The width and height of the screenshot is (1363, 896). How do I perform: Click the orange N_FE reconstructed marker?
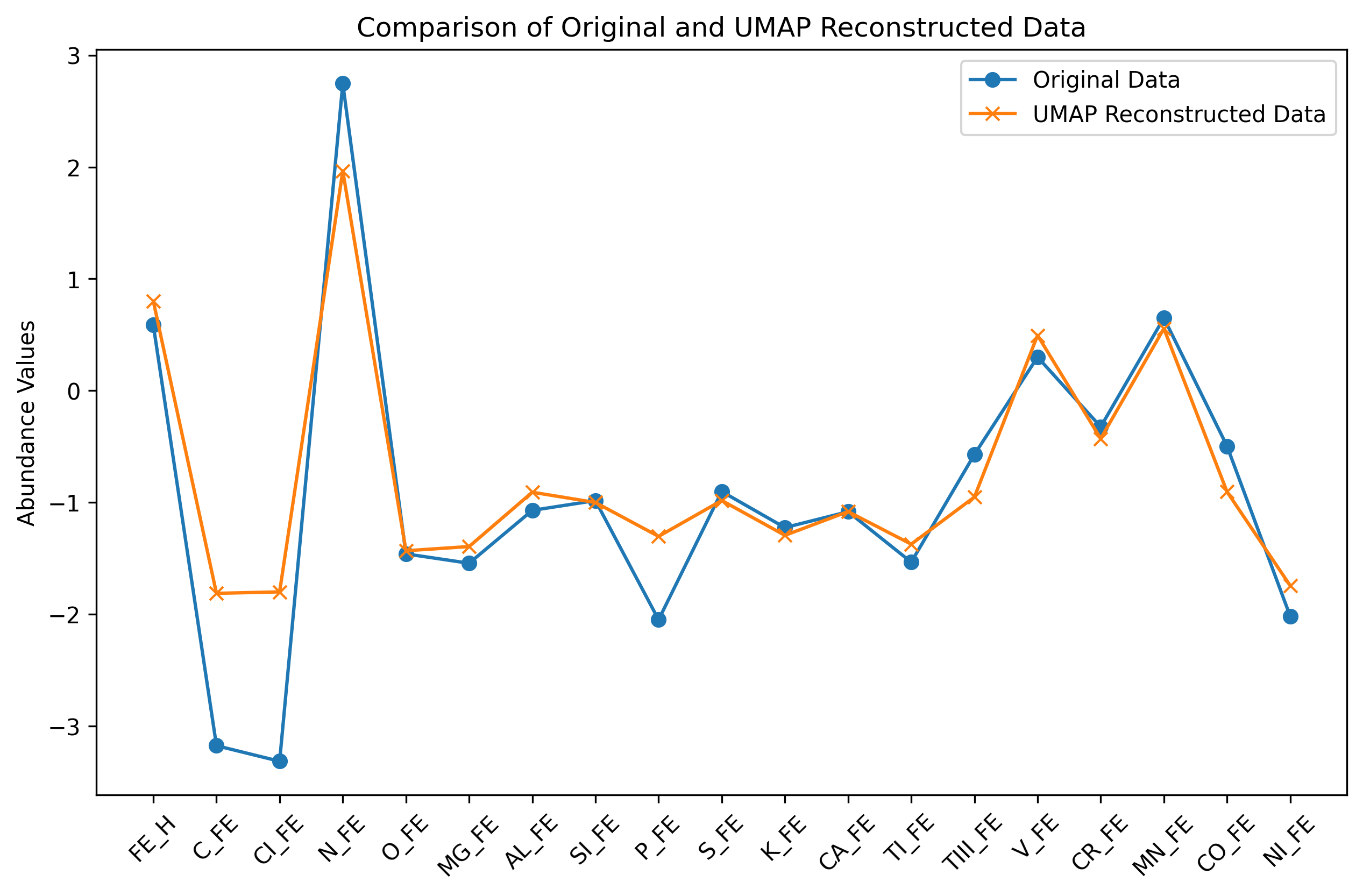coord(343,172)
